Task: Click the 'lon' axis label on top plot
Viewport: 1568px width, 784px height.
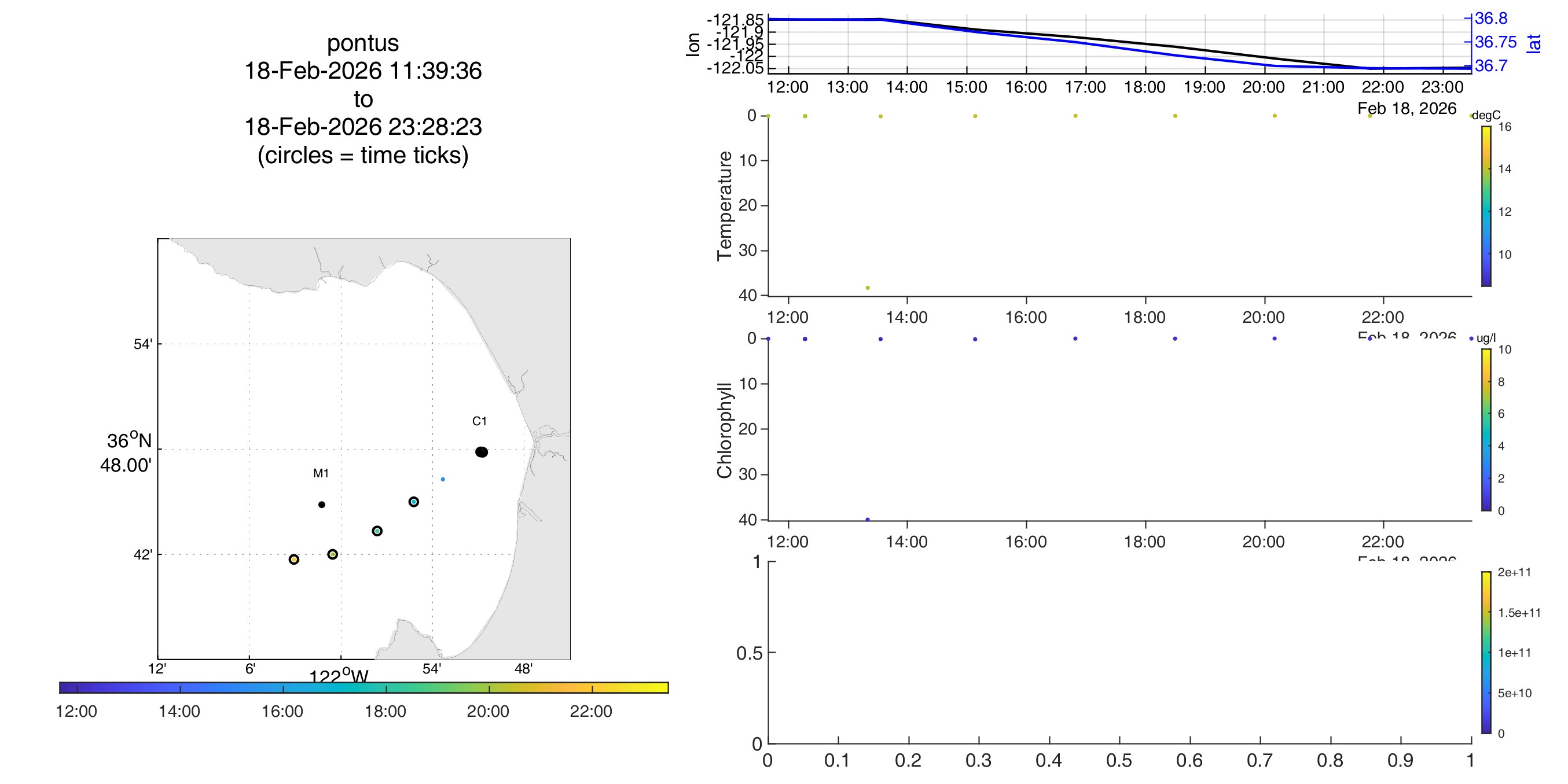Action: point(693,45)
